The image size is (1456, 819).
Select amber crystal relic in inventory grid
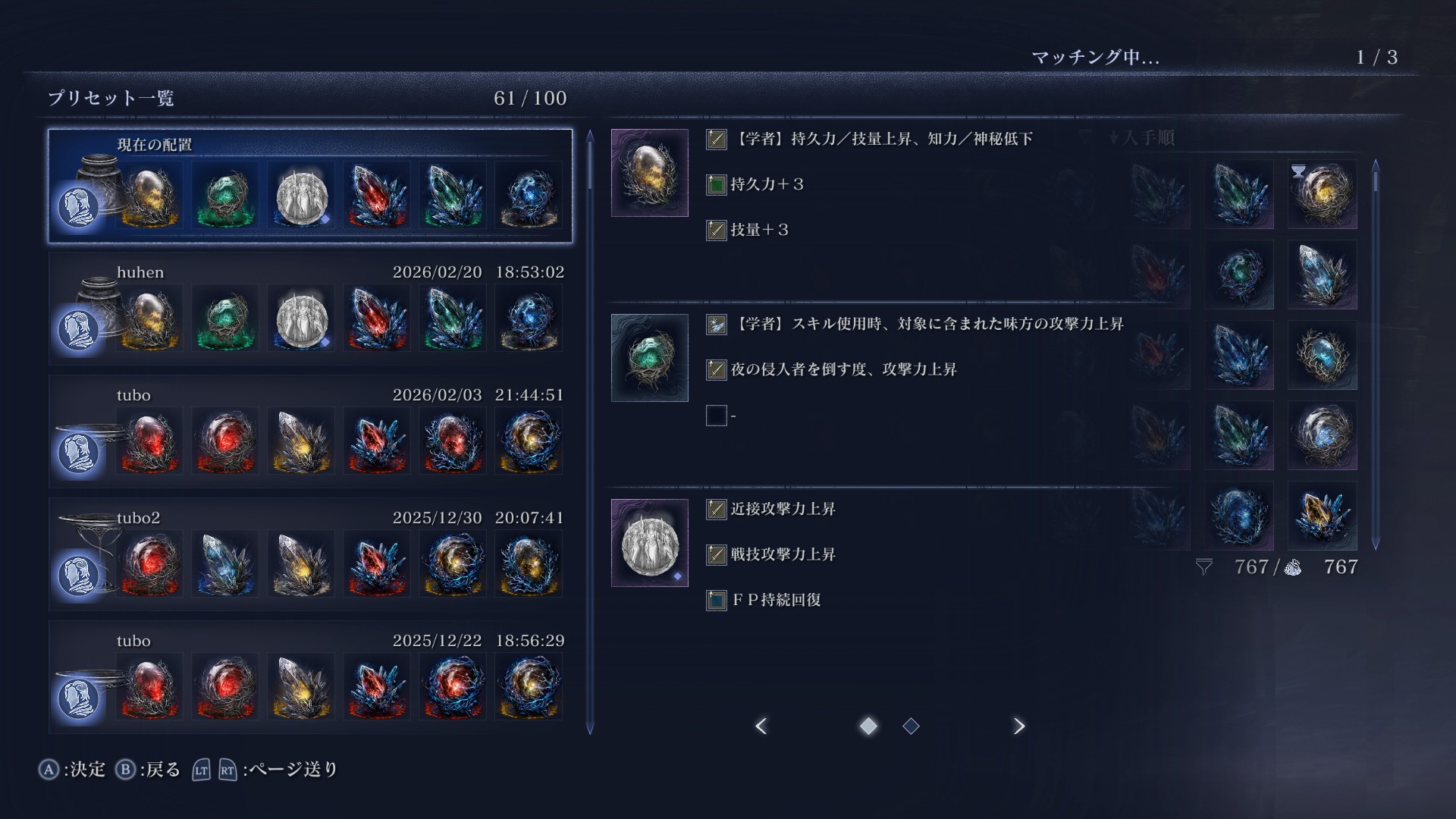[x=1322, y=516]
